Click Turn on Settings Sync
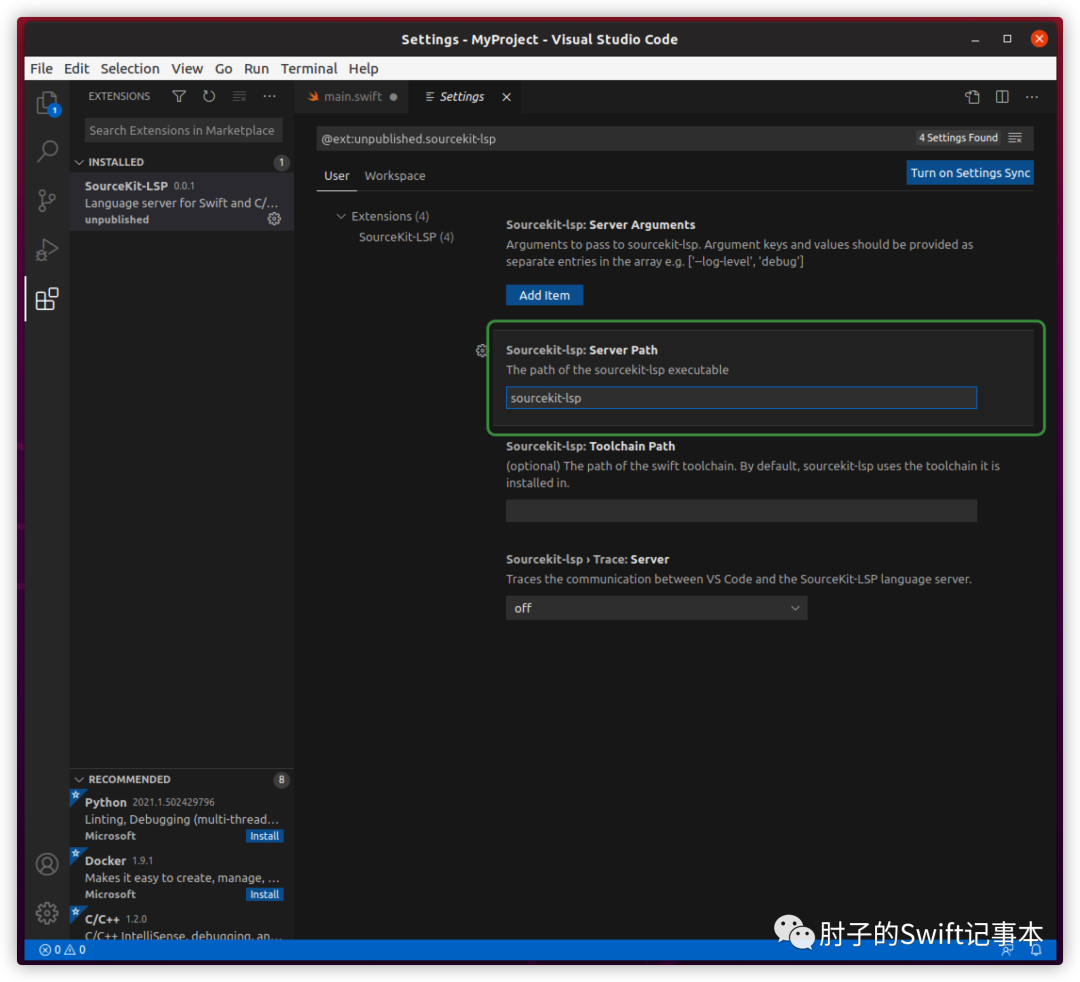The image size is (1080, 982). click(970, 173)
